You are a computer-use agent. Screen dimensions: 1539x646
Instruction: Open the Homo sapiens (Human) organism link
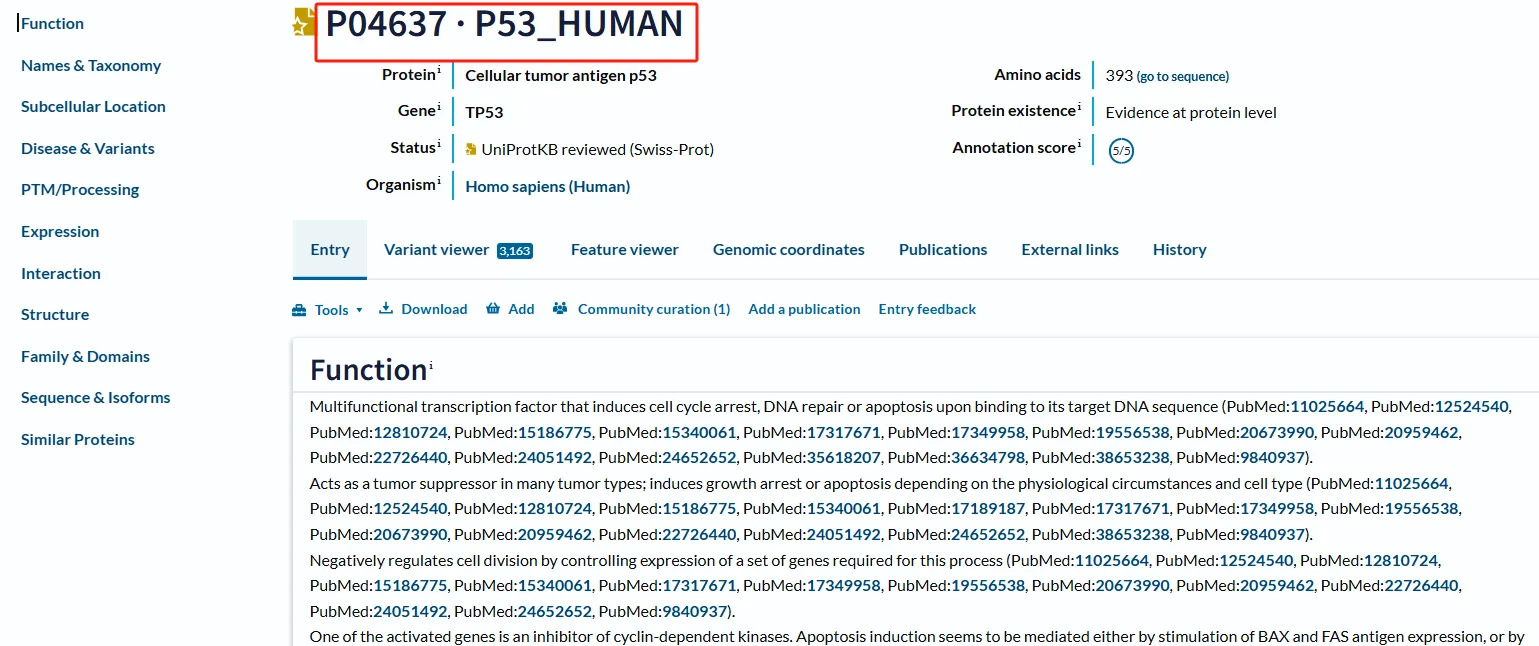(547, 186)
